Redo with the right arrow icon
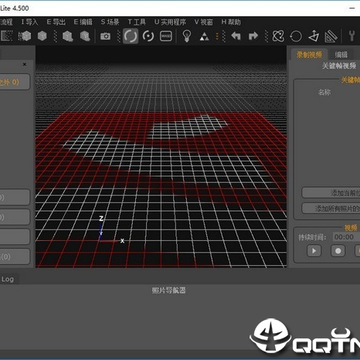Image resolution: width=360 pixels, height=360 pixels. coord(254,36)
